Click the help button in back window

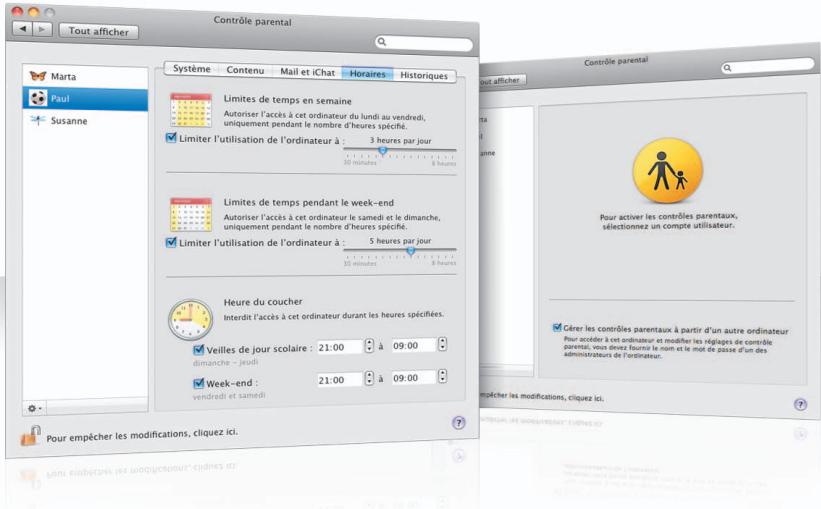pyautogui.click(x=800, y=404)
